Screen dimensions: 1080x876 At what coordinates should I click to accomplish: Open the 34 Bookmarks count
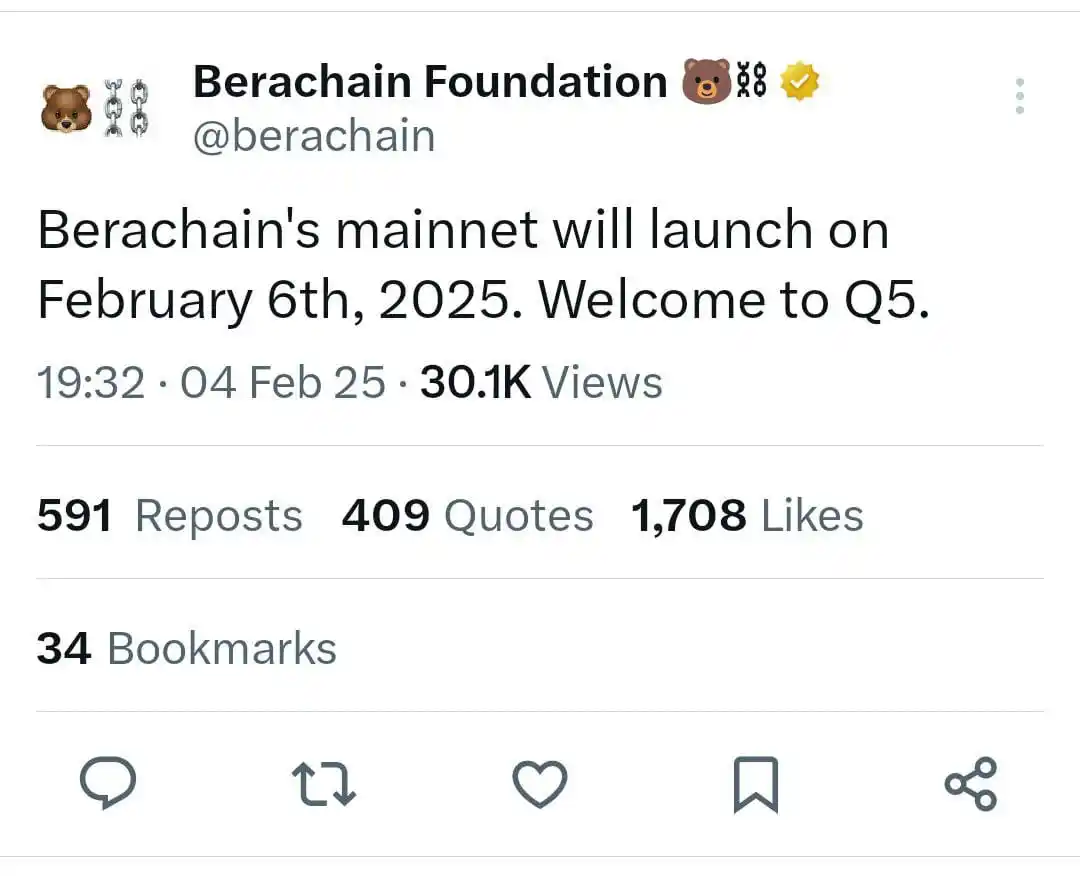[187, 648]
